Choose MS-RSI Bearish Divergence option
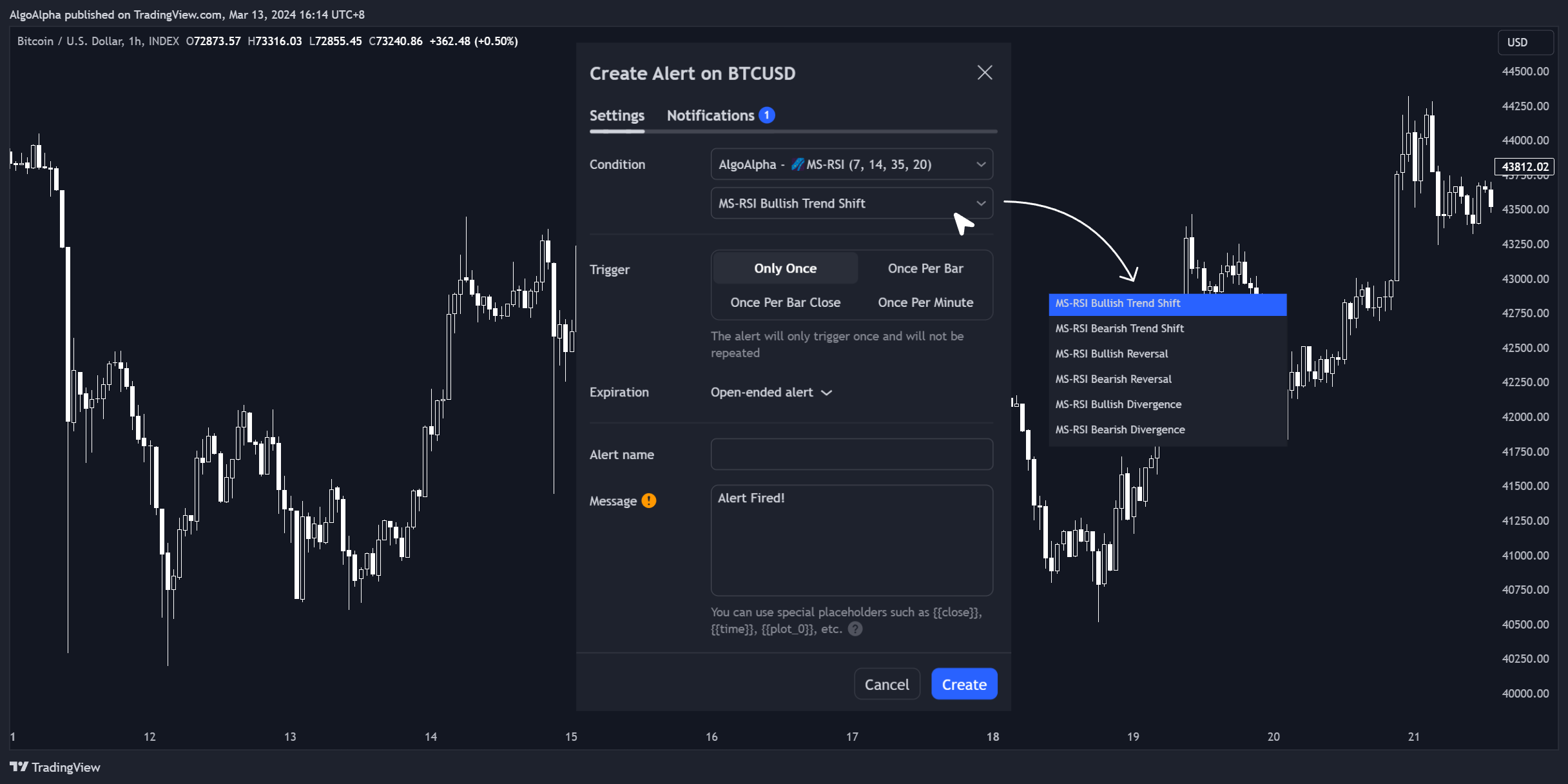 pyautogui.click(x=1167, y=429)
